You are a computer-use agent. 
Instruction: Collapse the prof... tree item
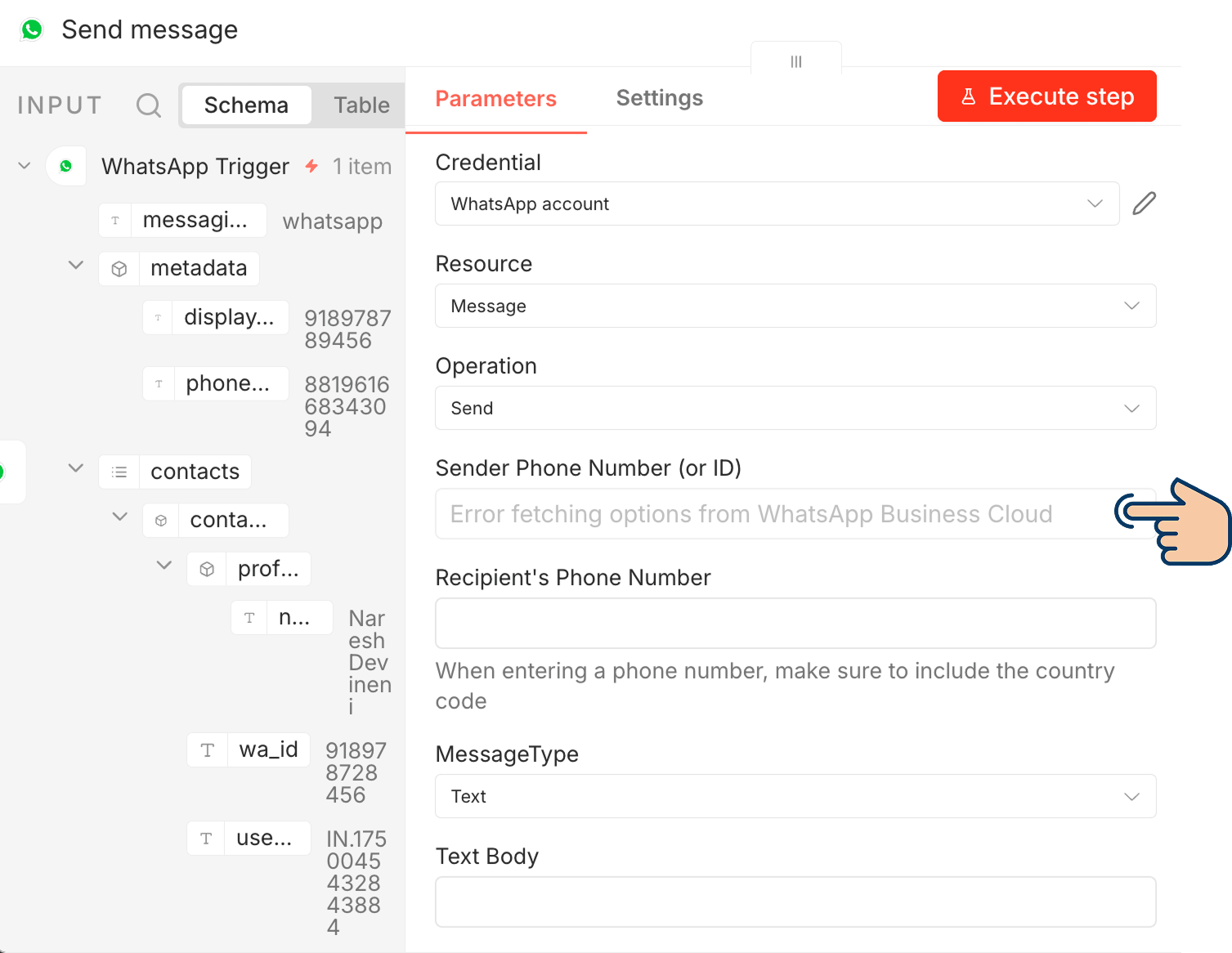pos(164,565)
